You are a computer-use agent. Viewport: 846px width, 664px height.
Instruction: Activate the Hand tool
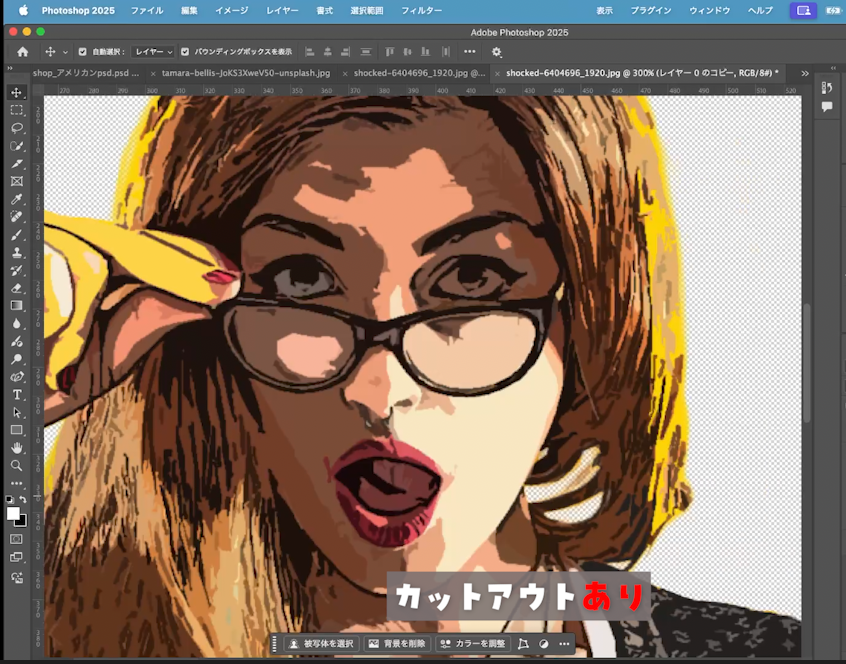pos(17,448)
